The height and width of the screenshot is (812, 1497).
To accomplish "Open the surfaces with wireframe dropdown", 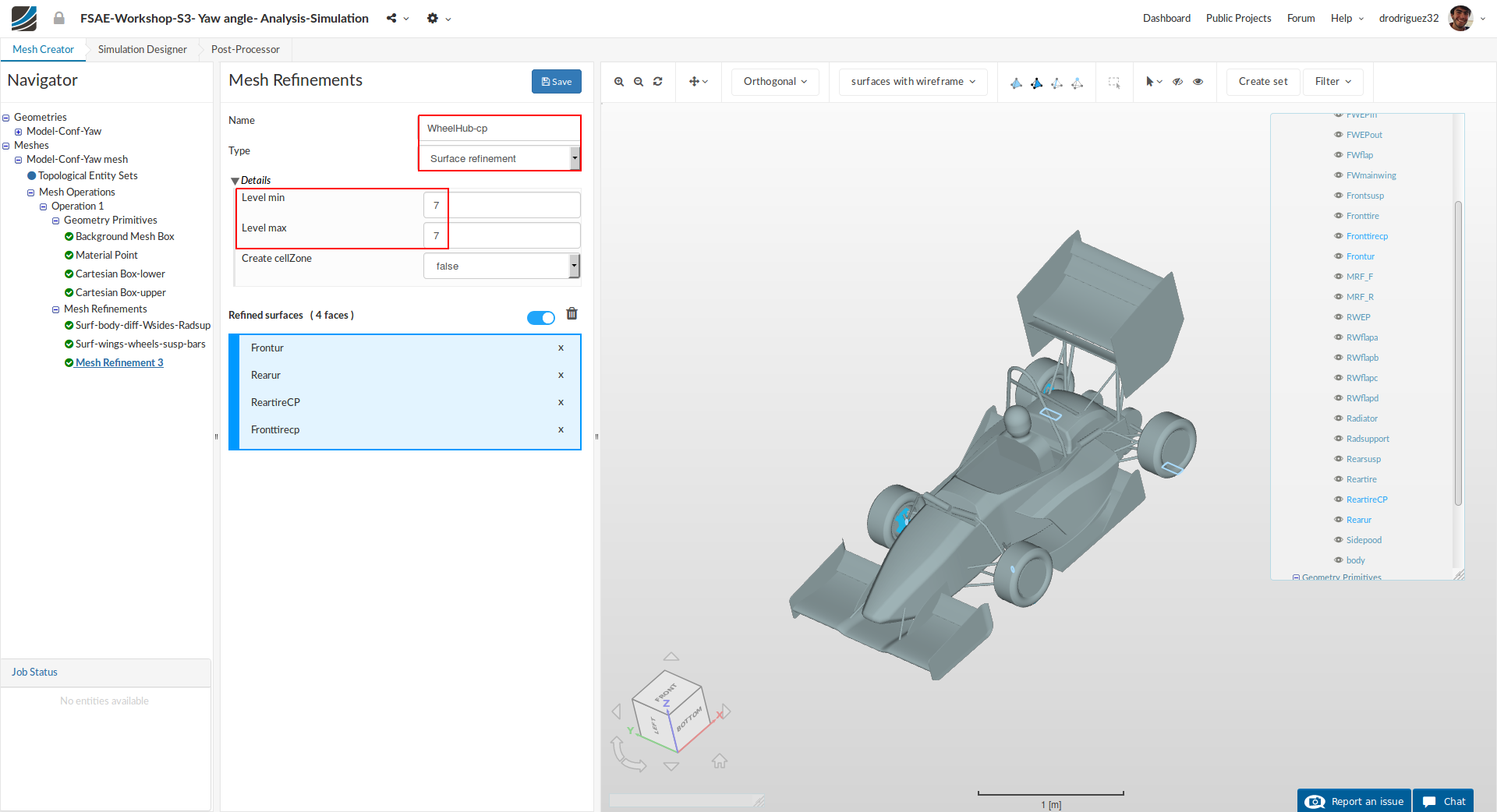I will 912,82.
